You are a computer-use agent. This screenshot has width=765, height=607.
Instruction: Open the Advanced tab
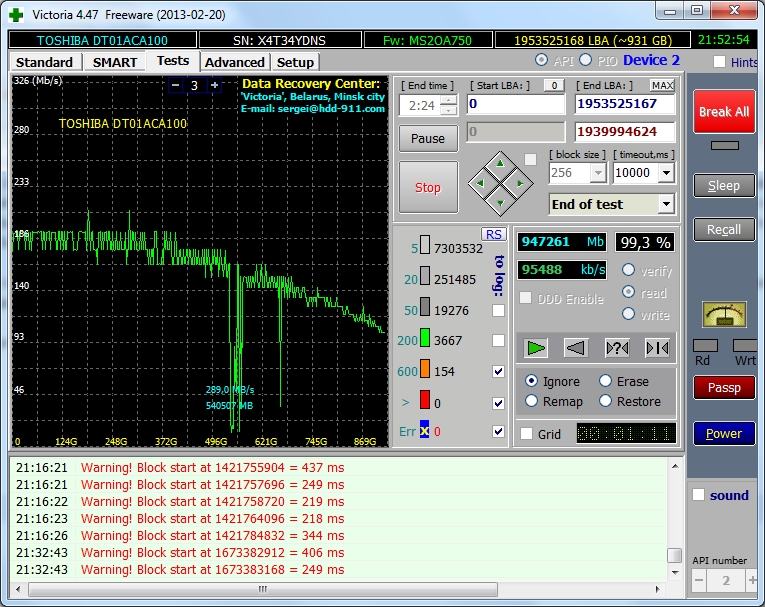point(234,62)
